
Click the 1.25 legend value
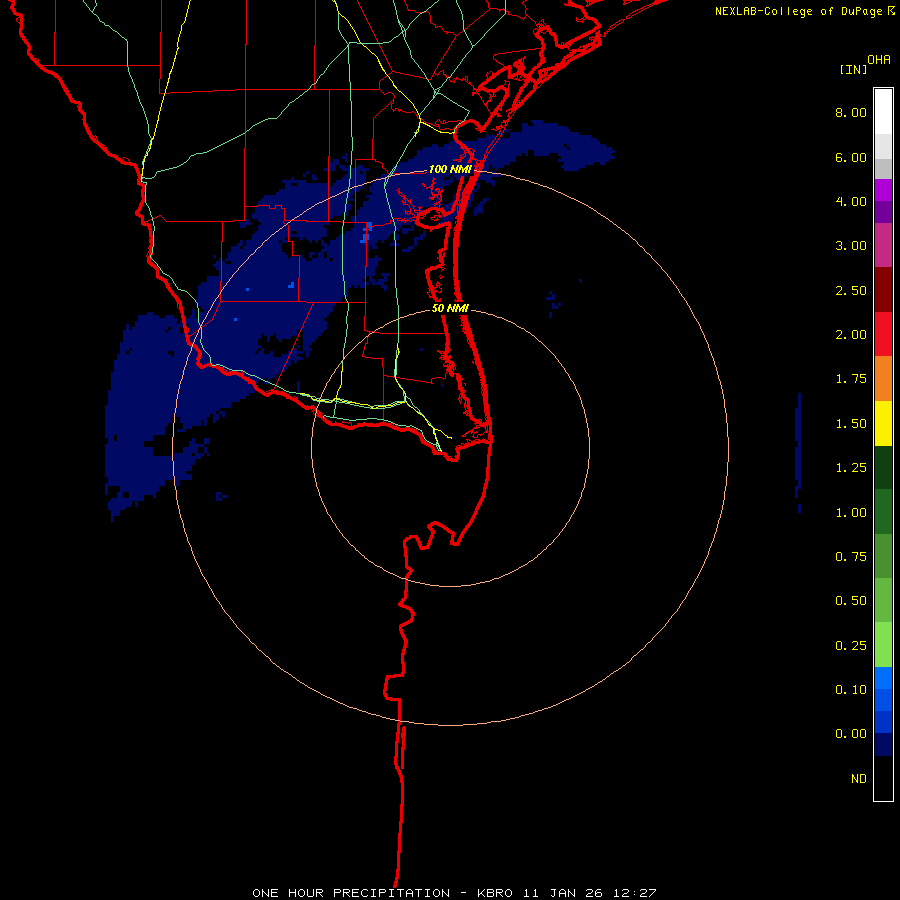tap(851, 468)
